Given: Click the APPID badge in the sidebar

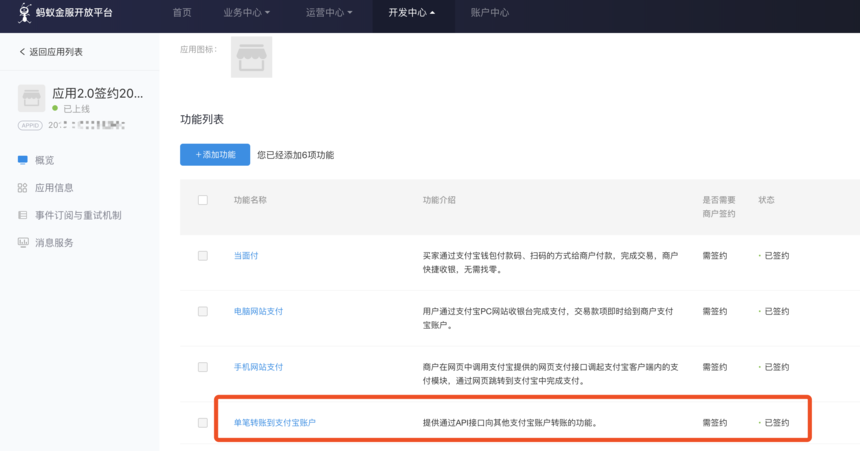Looking at the screenshot, I should pyautogui.click(x=30, y=125).
